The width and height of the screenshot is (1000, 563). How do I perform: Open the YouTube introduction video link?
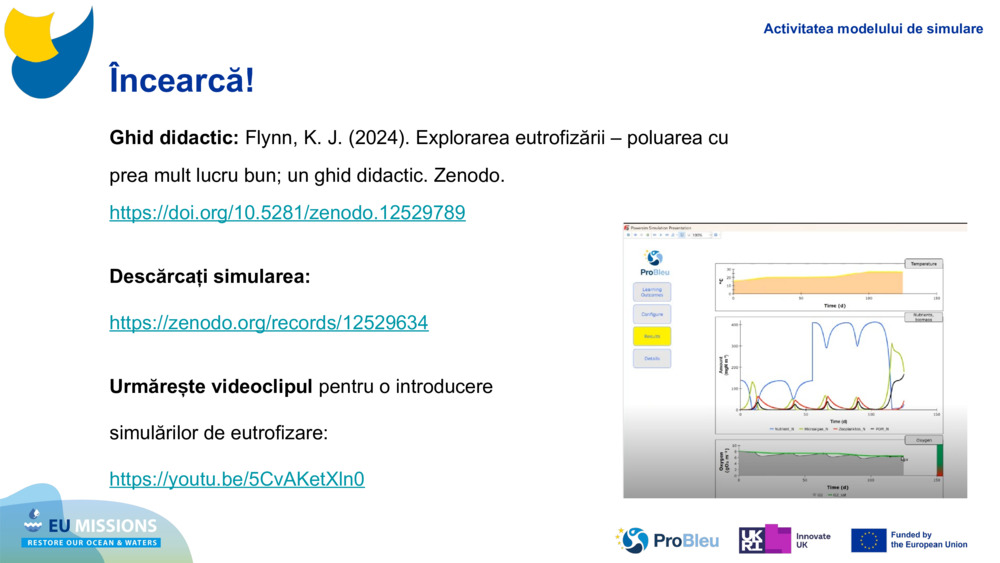point(237,479)
